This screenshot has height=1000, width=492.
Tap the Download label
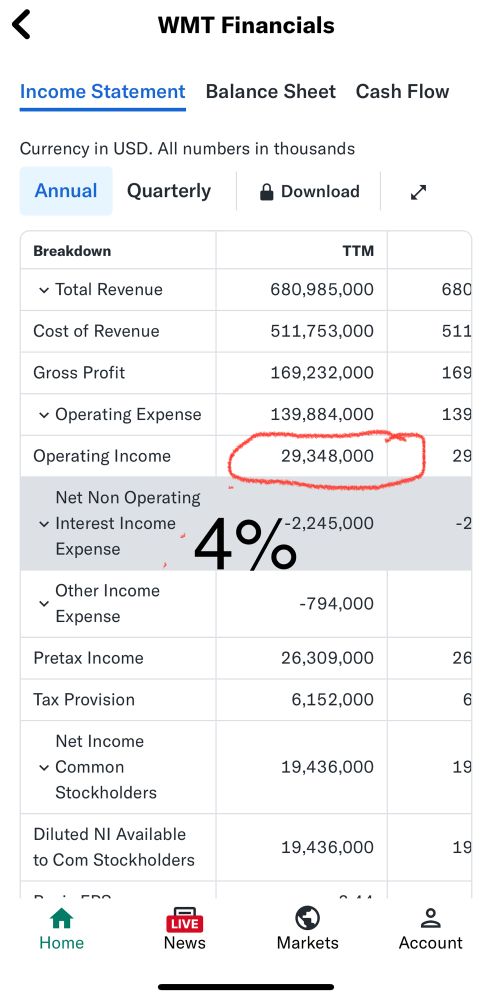tap(320, 191)
